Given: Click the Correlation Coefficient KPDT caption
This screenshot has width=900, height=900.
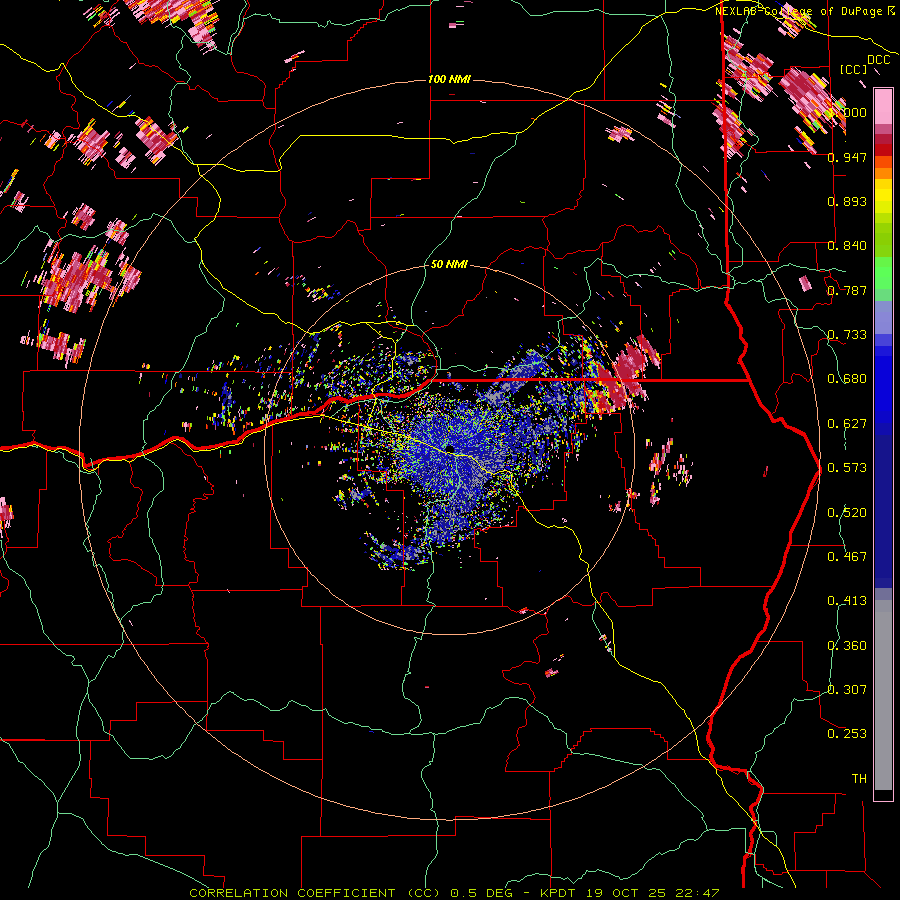Looking at the screenshot, I should 454,893.
